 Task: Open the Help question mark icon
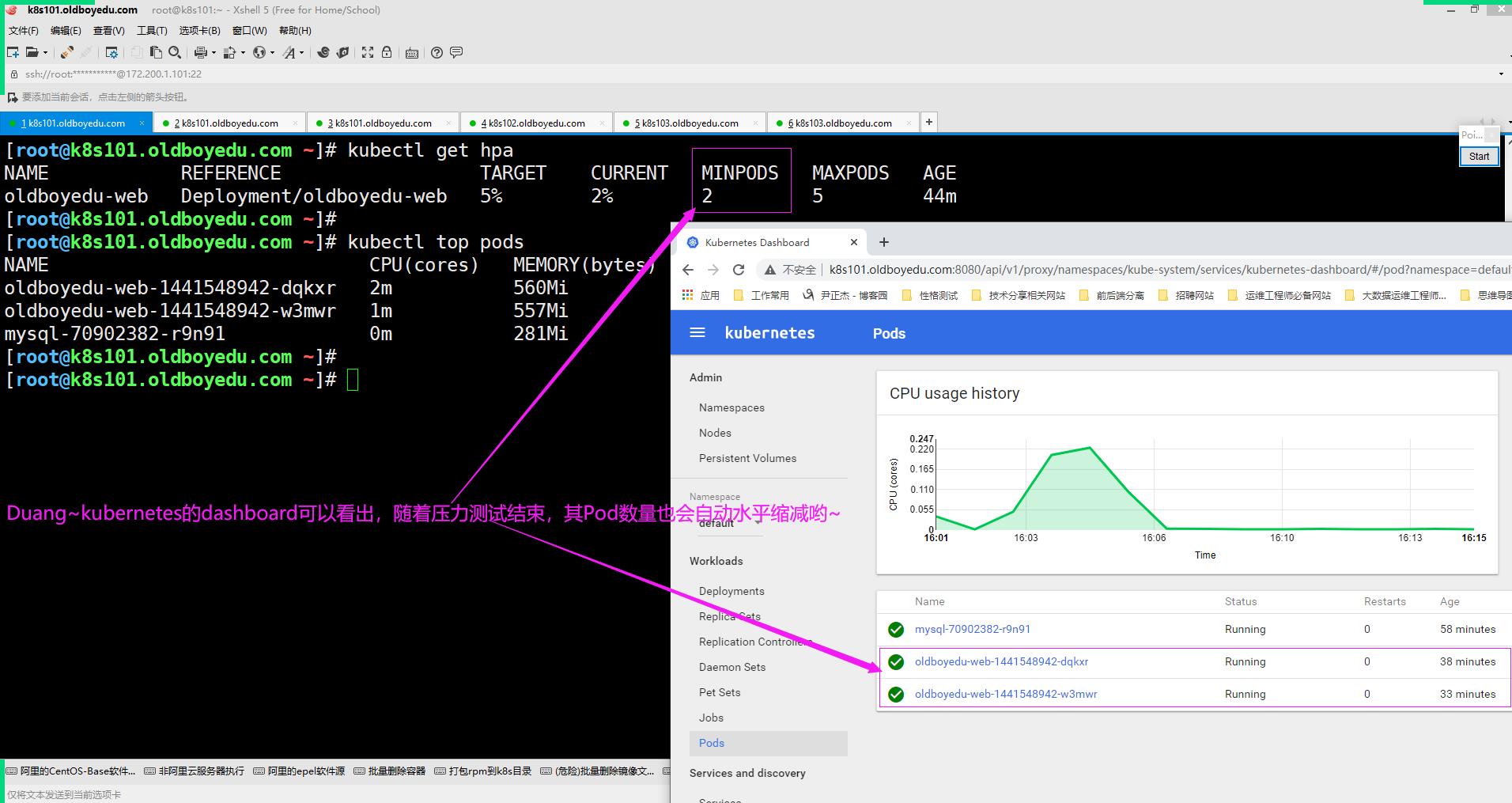(x=437, y=52)
